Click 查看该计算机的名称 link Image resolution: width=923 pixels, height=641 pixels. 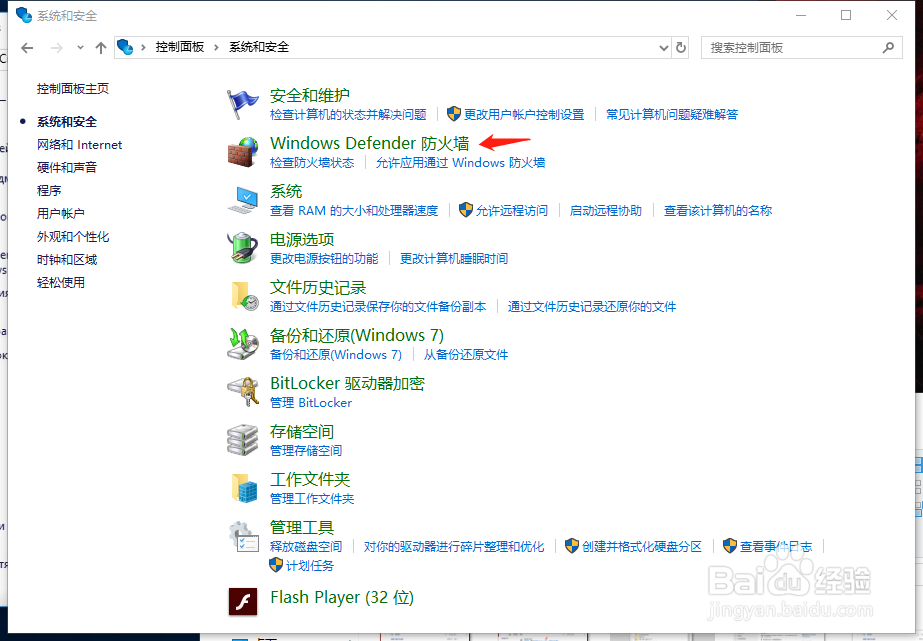[x=718, y=211]
